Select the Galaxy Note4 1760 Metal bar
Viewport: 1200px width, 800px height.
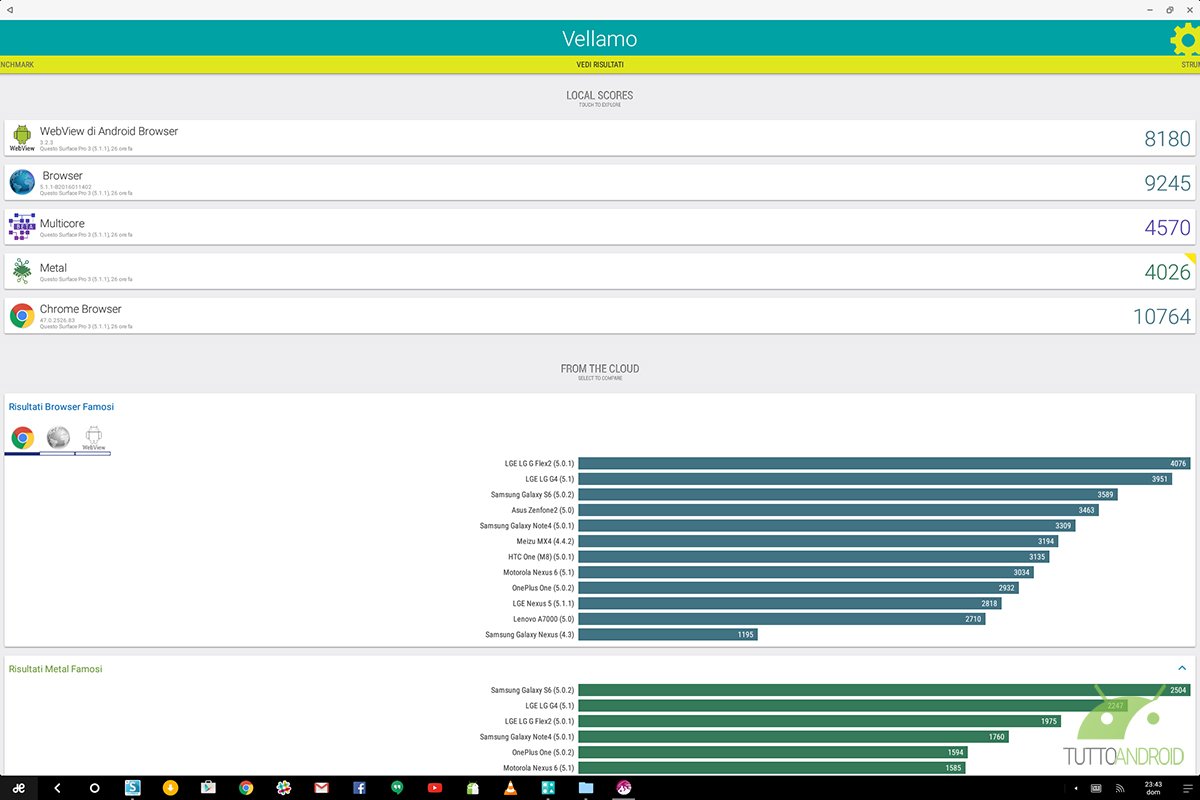coord(793,737)
